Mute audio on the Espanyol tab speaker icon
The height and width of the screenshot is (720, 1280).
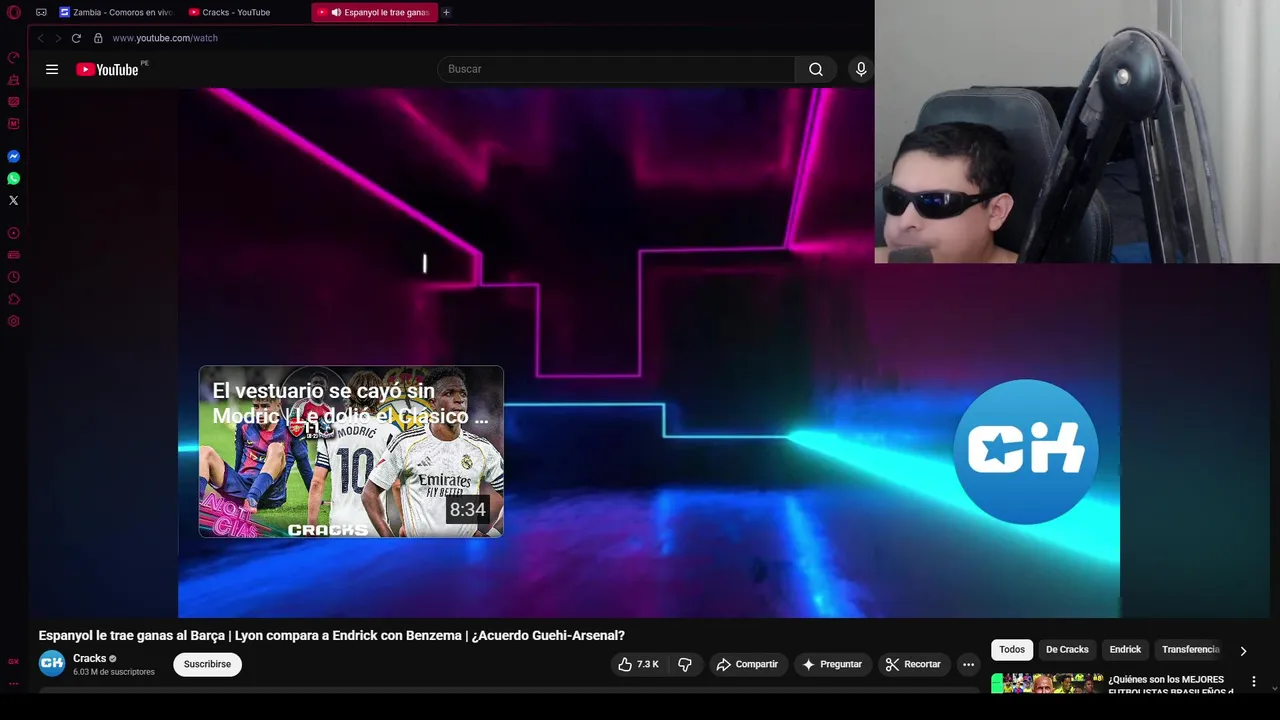pyautogui.click(x=336, y=13)
